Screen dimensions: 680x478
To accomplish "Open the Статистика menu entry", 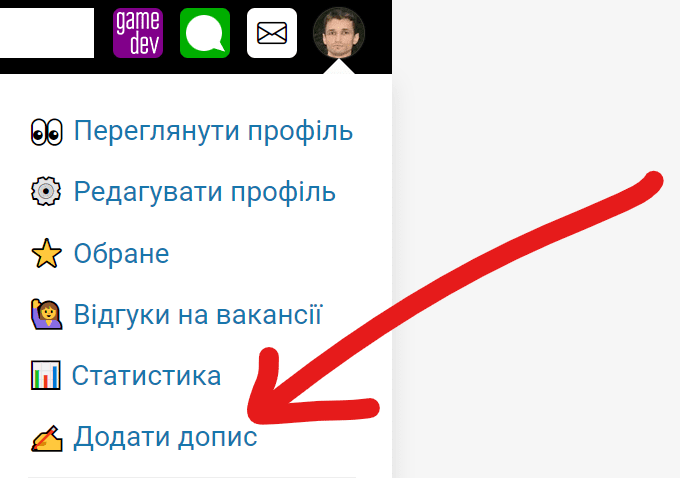I will (147, 375).
